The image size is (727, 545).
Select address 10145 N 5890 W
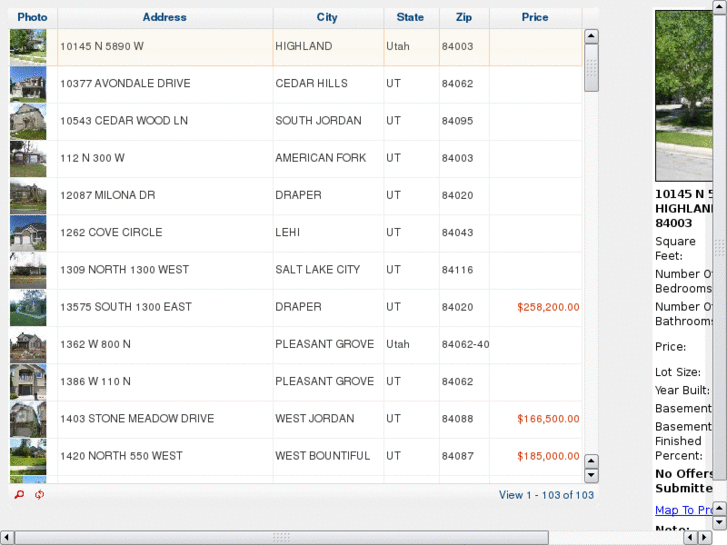click(x=102, y=46)
